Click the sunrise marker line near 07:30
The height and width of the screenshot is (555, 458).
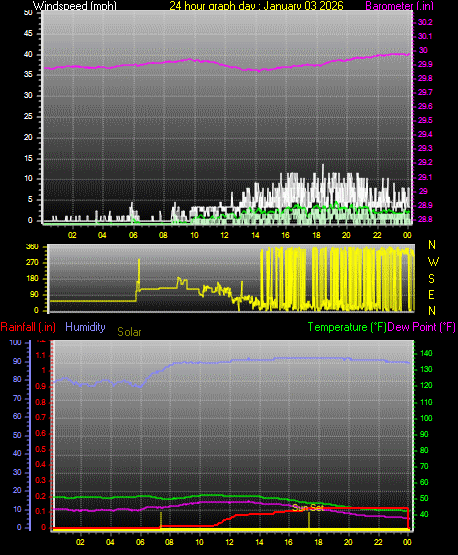point(161,520)
